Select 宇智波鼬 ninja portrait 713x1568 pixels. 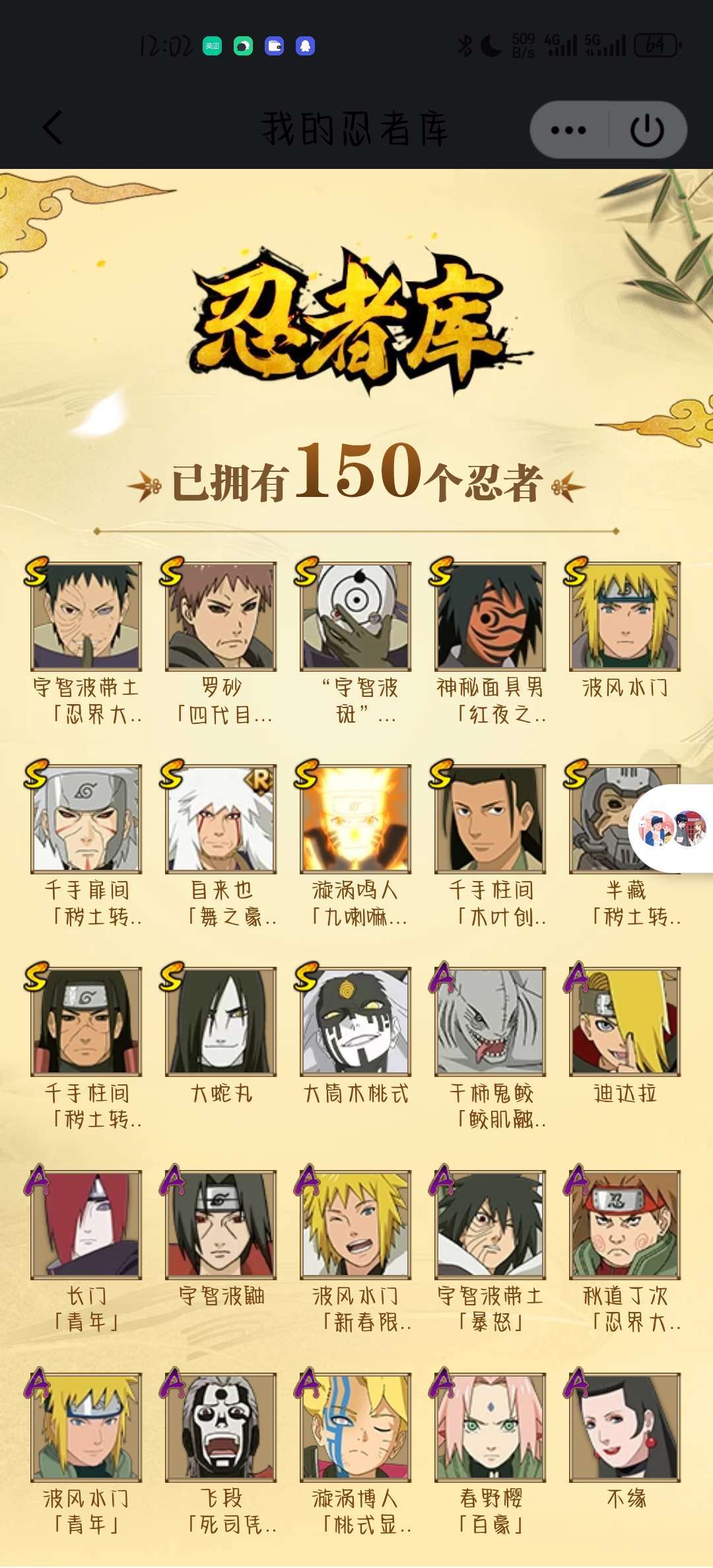point(221,1224)
